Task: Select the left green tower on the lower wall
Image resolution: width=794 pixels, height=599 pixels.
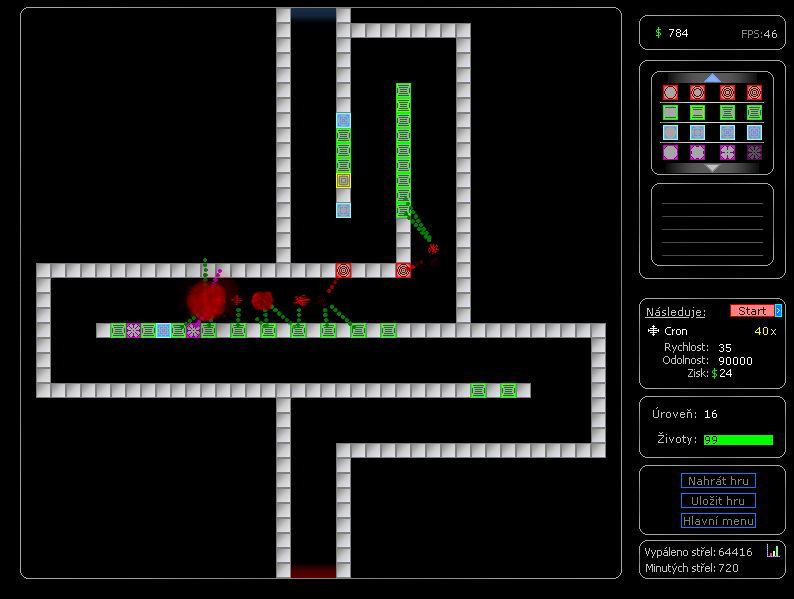Action: (478, 390)
